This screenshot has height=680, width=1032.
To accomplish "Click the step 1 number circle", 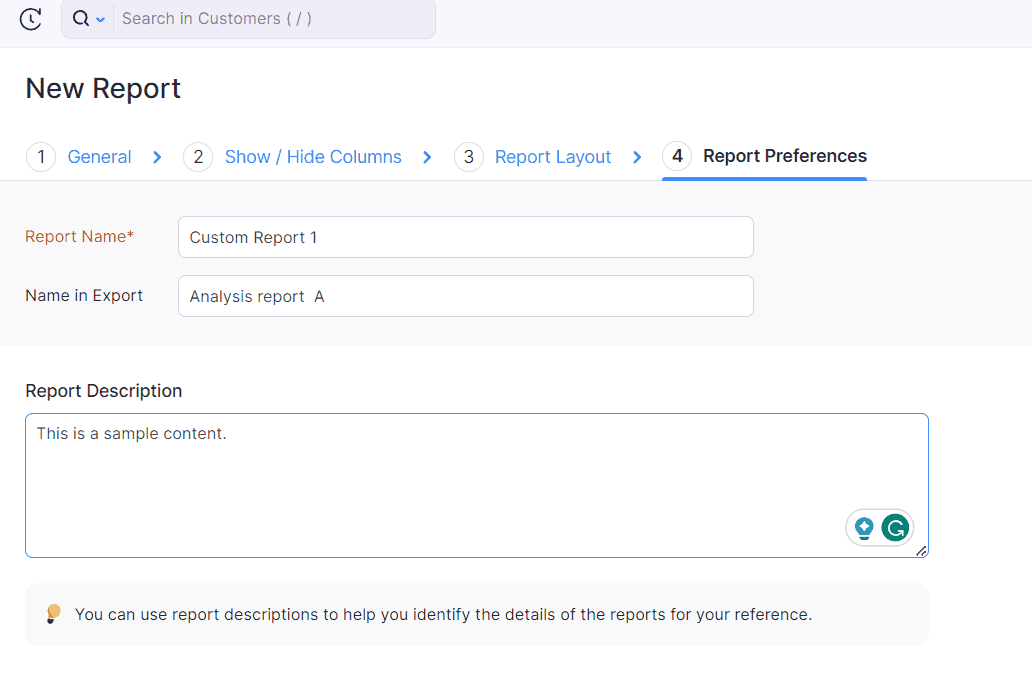I will click(x=41, y=157).
